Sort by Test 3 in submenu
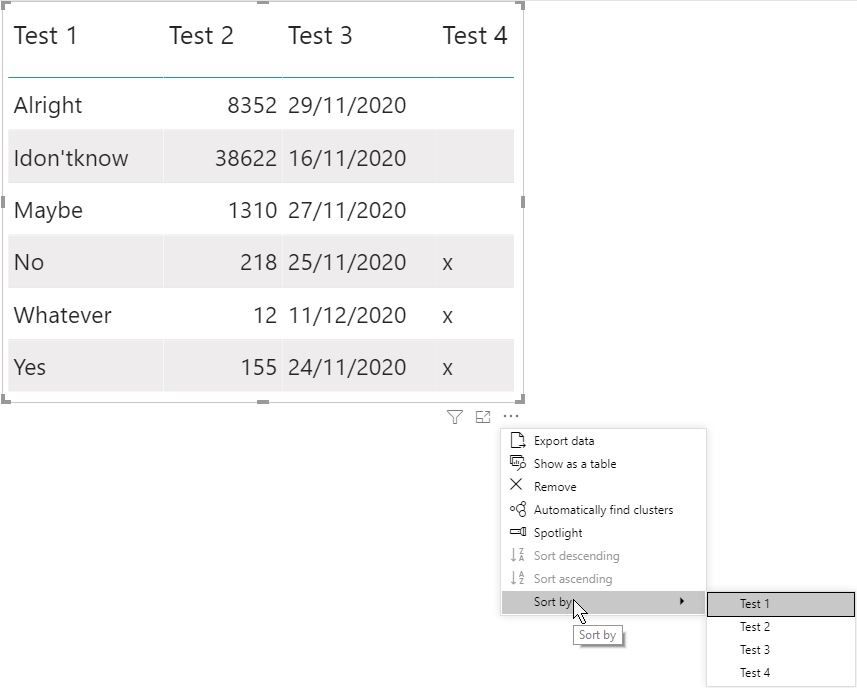Image resolution: width=857 pixels, height=688 pixels. click(x=780, y=650)
